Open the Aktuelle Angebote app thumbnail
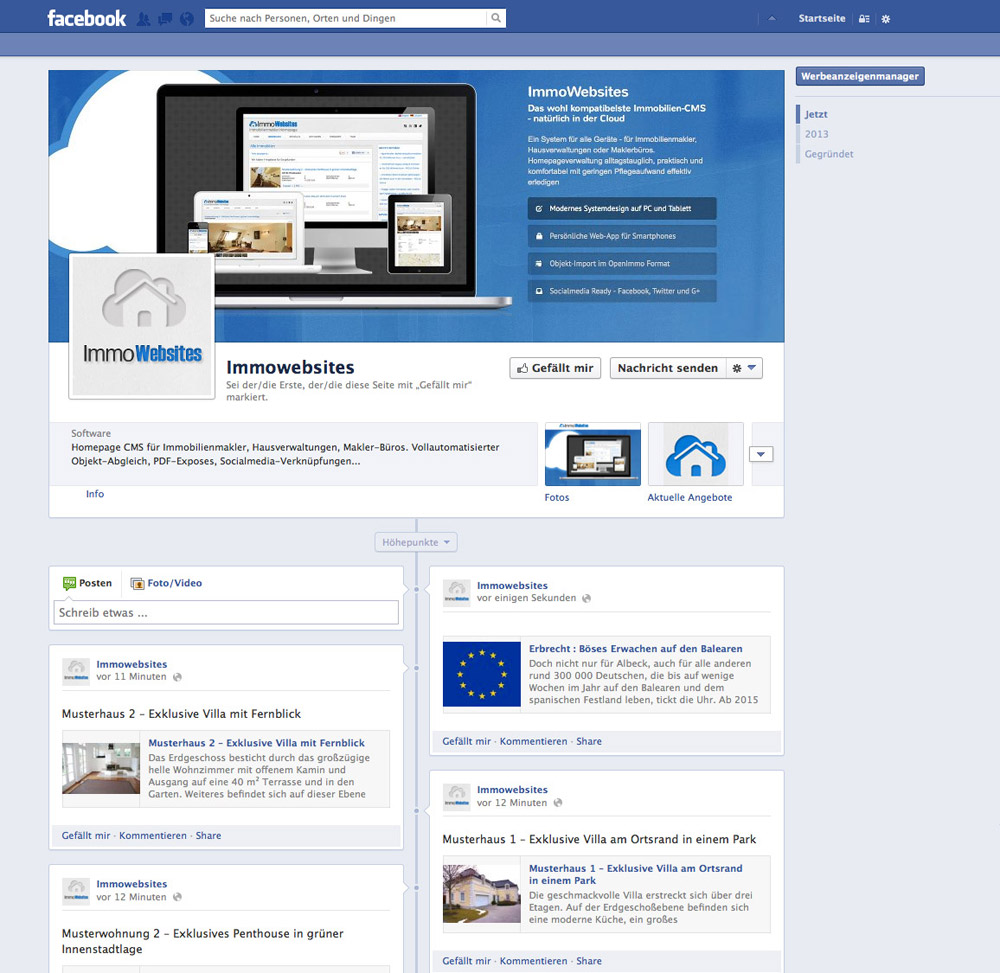Viewport: 1000px width, 973px height. pyautogui.click(x=696, y=454)
